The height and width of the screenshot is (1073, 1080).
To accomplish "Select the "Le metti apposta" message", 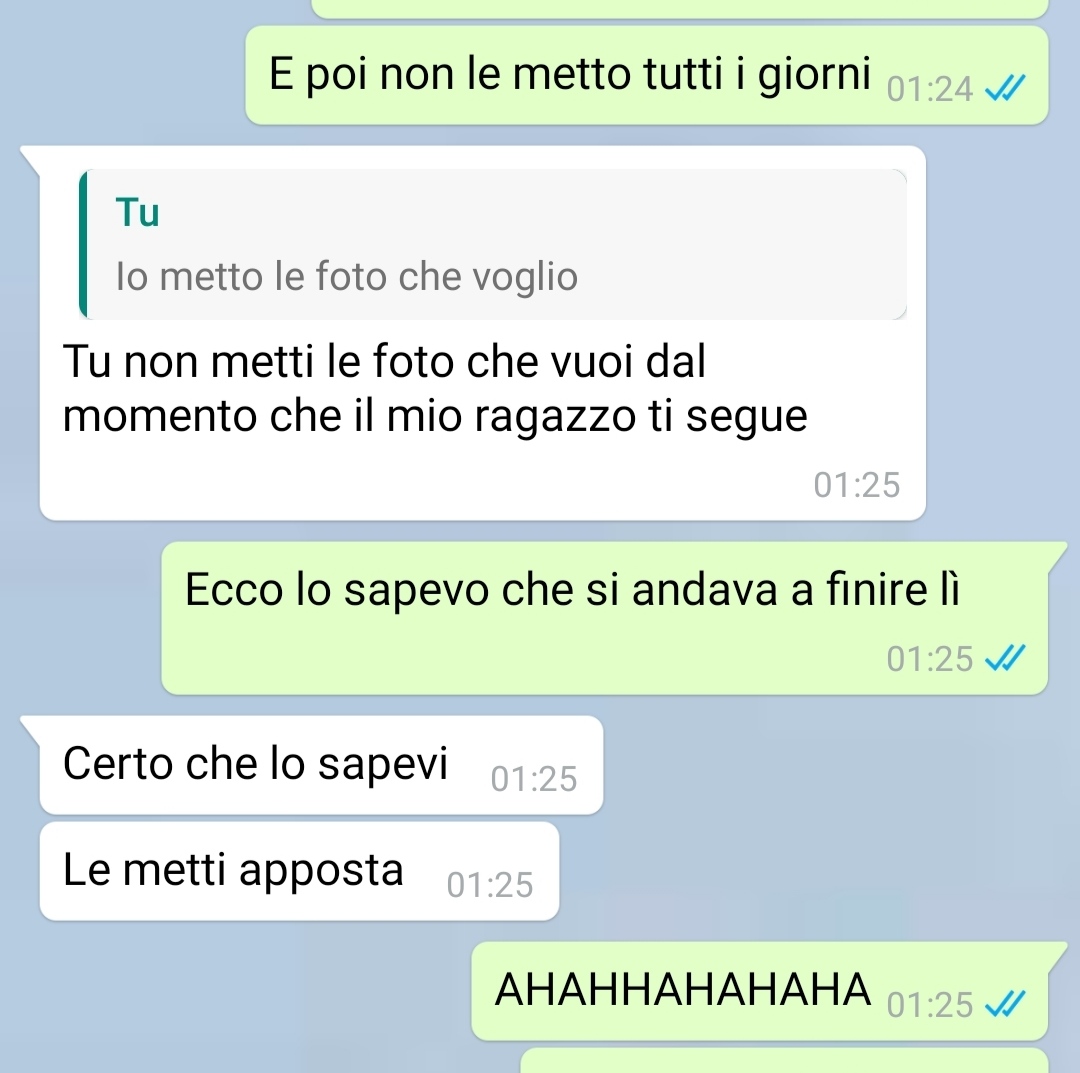I will [x=300, y=871].
